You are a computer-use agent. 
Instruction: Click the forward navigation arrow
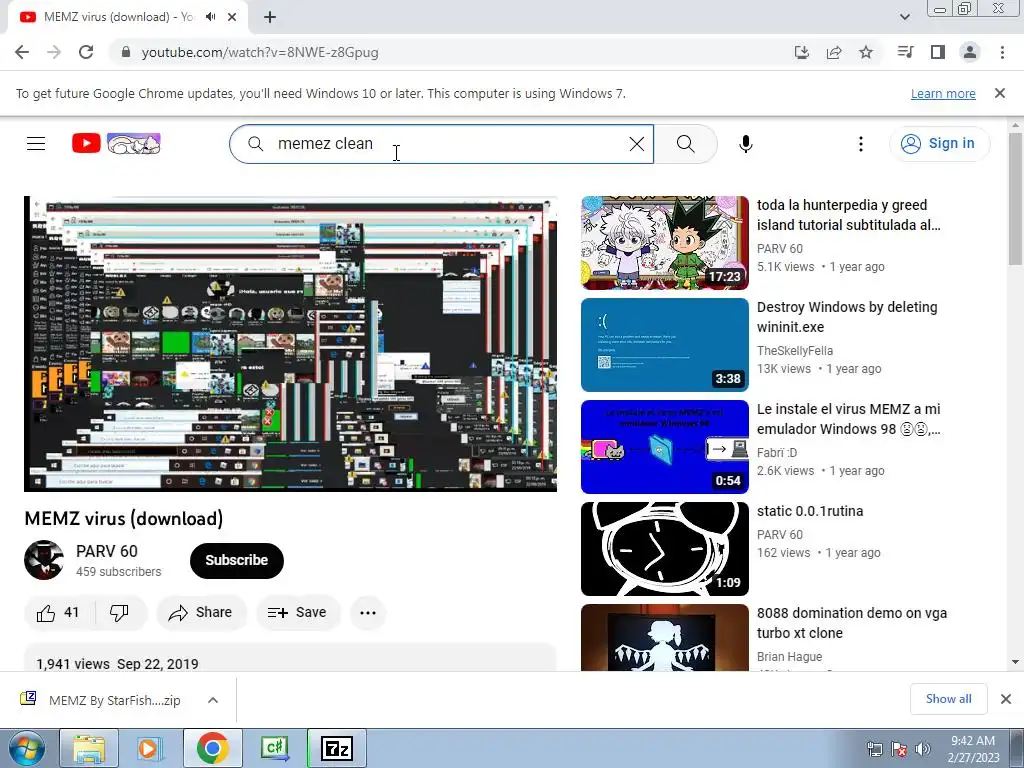[x=54, y=52]
